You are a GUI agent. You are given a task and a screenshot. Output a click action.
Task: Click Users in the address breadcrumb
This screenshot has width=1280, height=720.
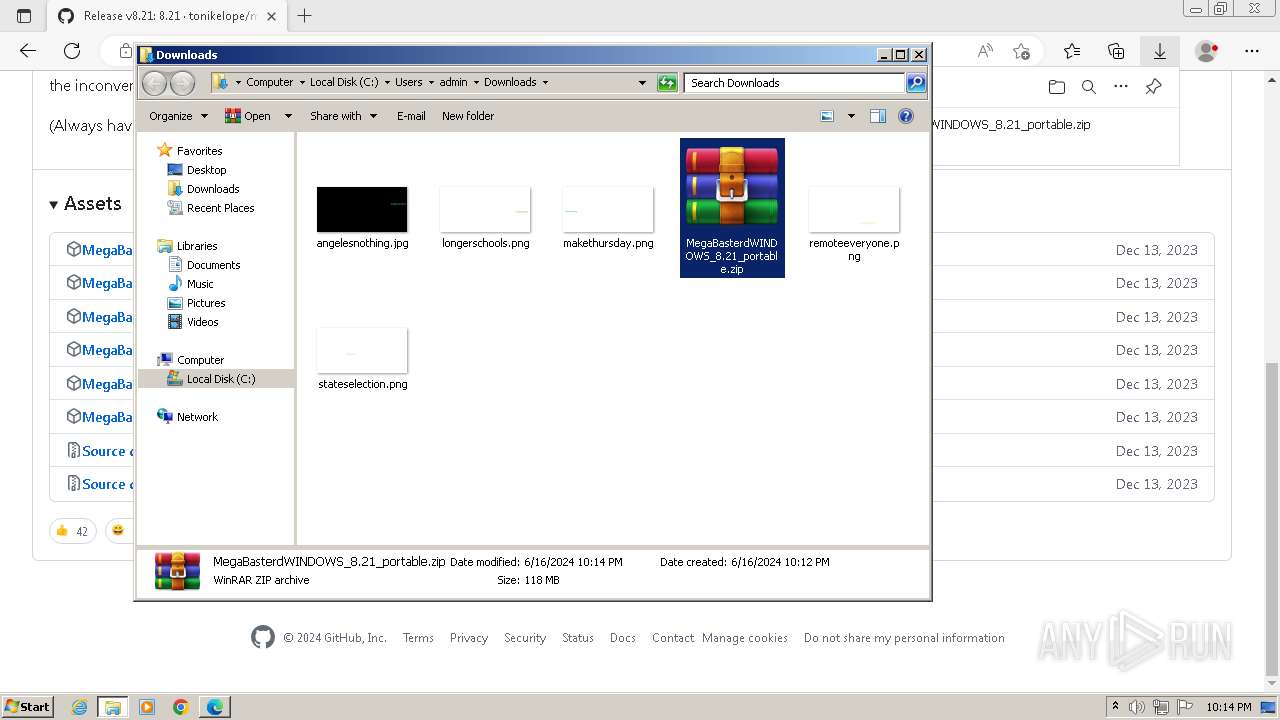click(408, 82)
